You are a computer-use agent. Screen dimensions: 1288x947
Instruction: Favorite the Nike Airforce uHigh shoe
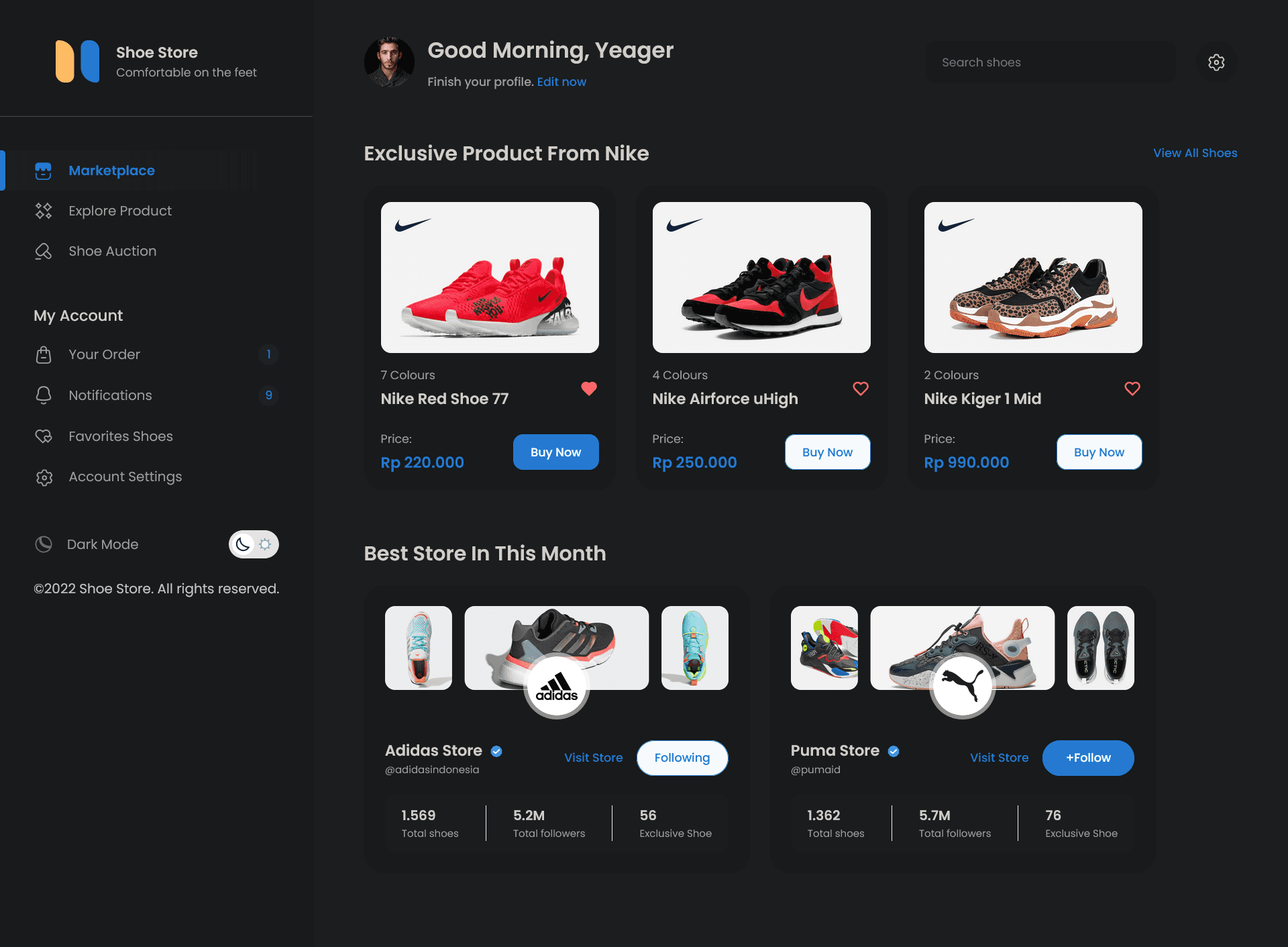[x=861, y=389]
